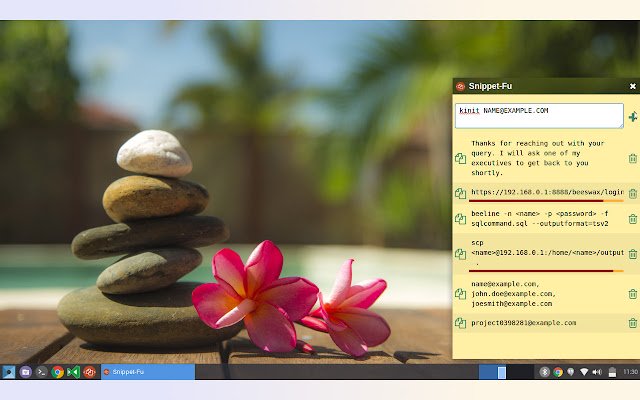The width and height of the screenshot is (640, 400).
Task: Select the project0398281@example.com text
Action: (x=524, y=322)
